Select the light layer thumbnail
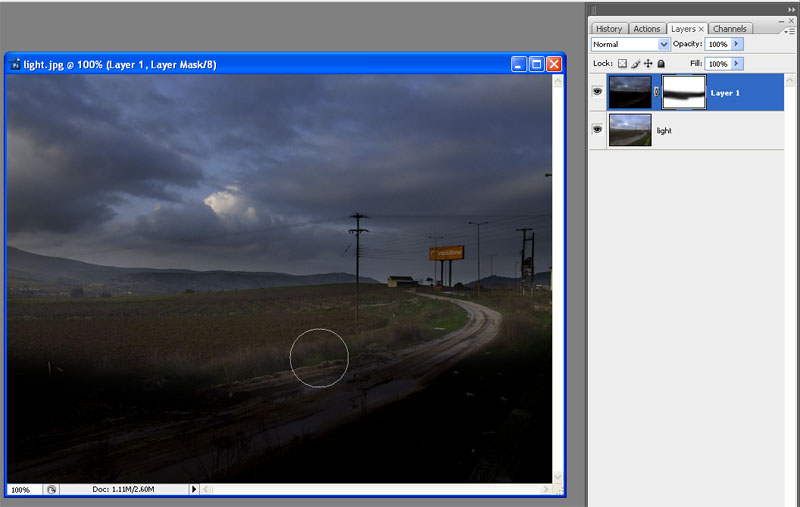 click(630, 130)
